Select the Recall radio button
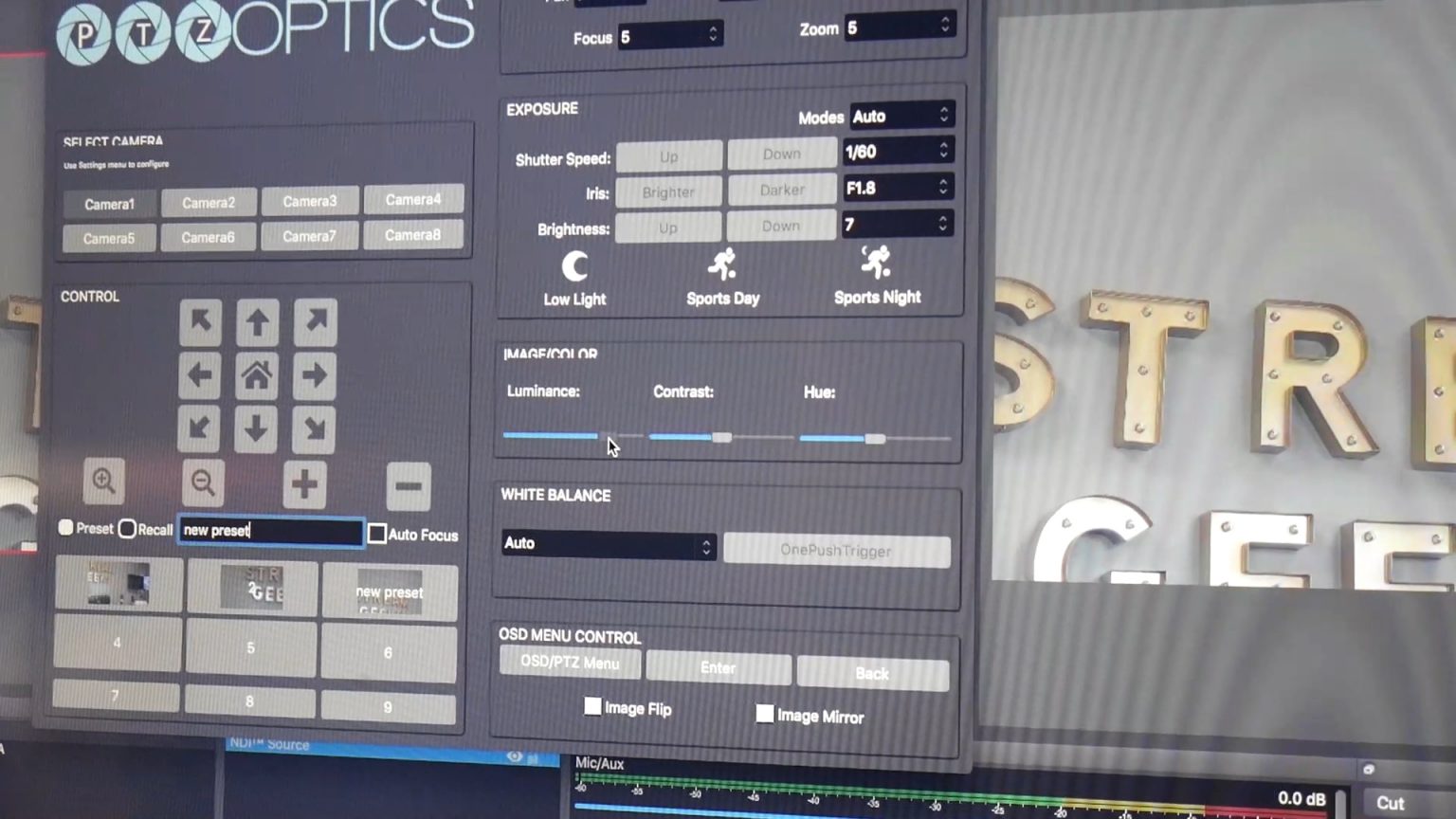This screenshot has width=1456, height=819. click(x=128, y=530)
